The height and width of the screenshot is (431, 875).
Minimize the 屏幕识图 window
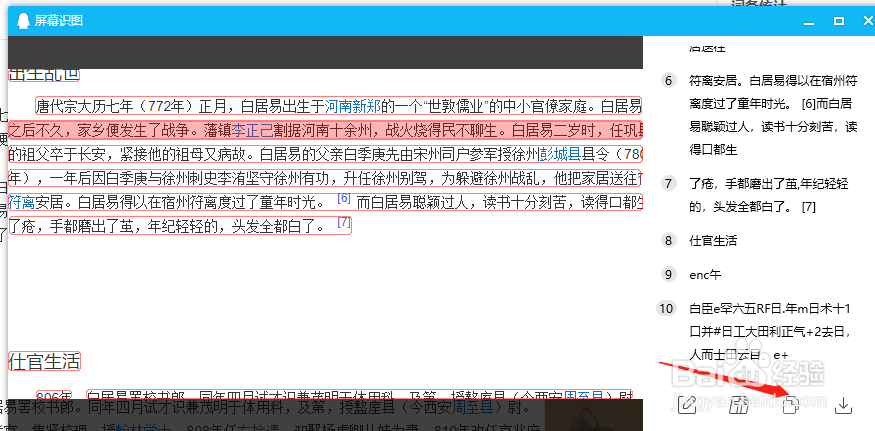[809, 21]
